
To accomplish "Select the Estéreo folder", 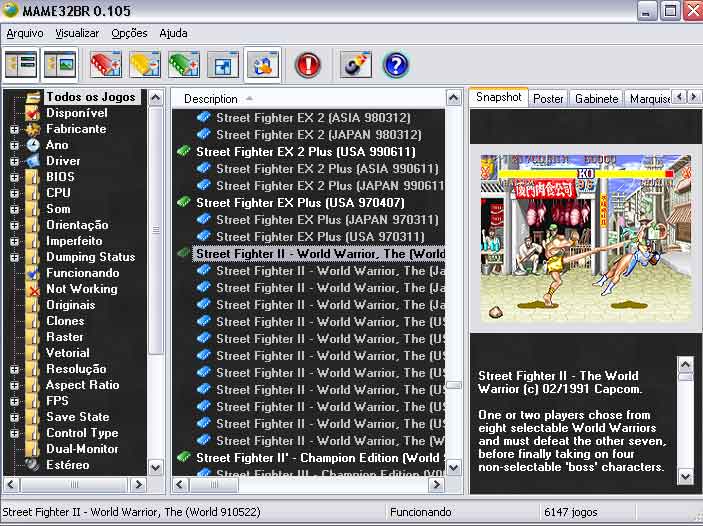I will [67, 465].
